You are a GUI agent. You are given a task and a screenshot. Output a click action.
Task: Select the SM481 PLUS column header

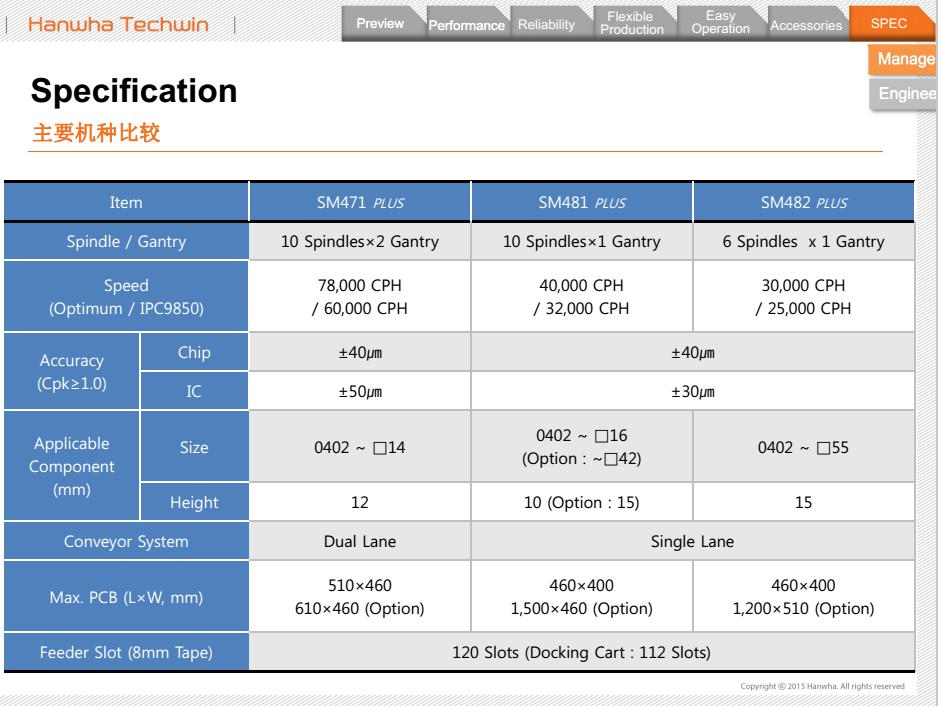click(582, 202)
